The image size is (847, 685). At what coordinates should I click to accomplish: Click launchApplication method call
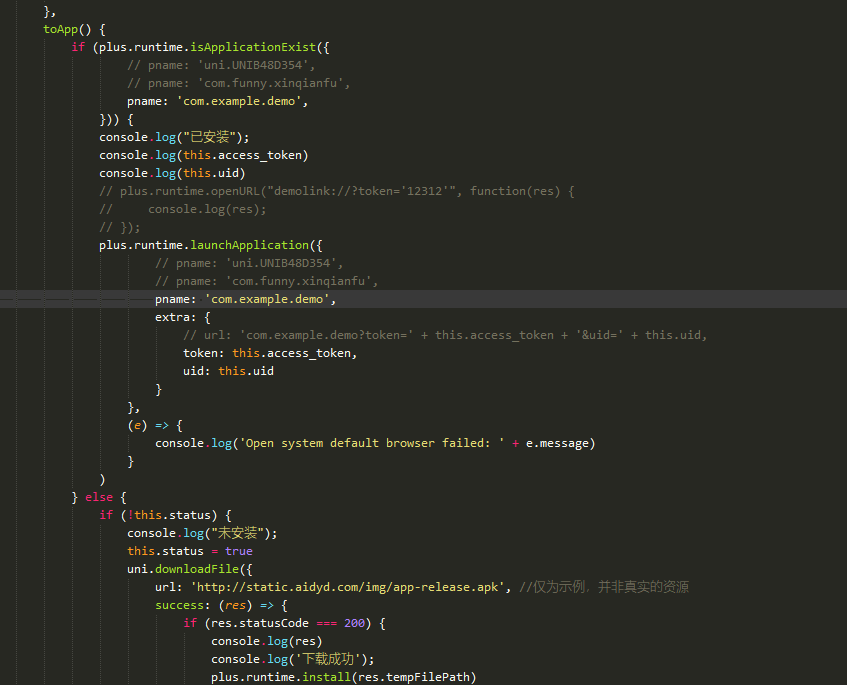click(250, 245)
